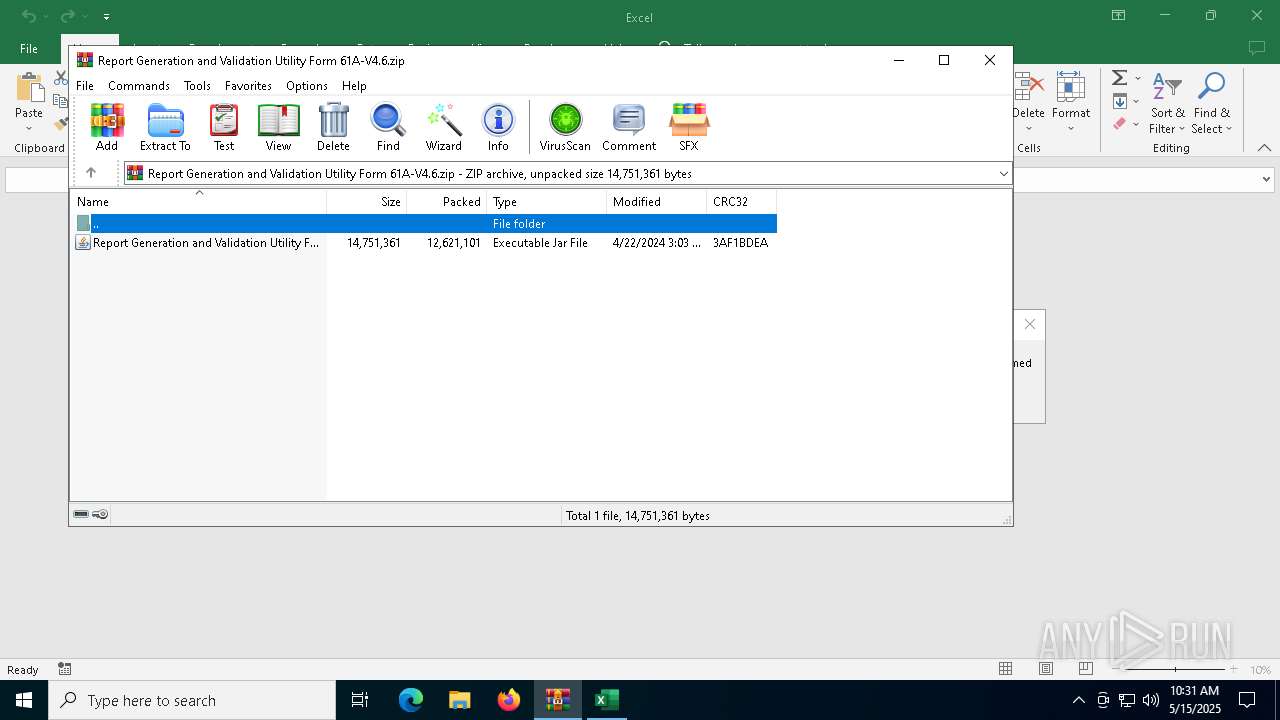Click the View toolbar icon

coord(278,127)
